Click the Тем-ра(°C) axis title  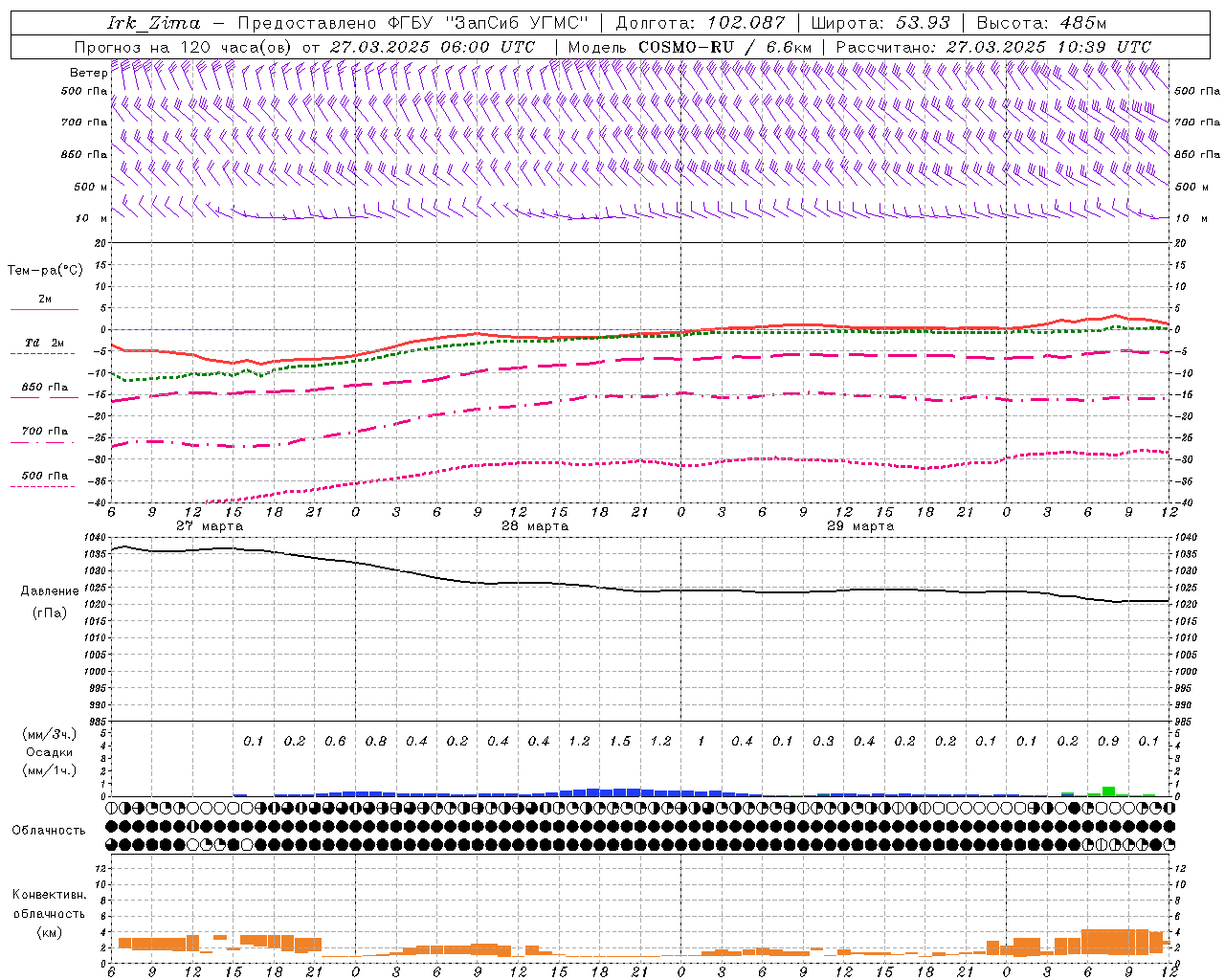tap(45, 270)
